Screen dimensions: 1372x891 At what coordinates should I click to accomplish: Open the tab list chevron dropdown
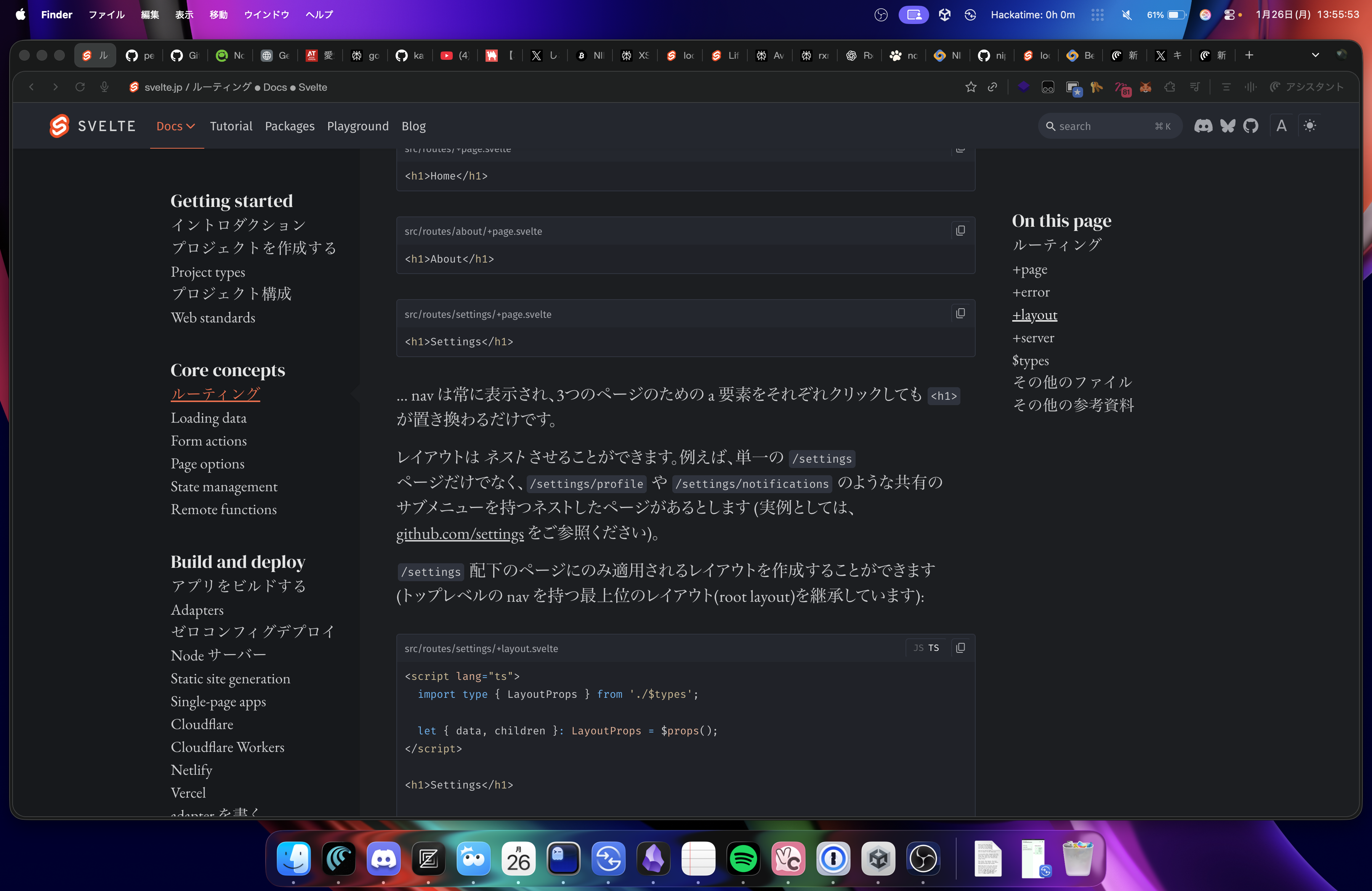(x=1315, y=55)
